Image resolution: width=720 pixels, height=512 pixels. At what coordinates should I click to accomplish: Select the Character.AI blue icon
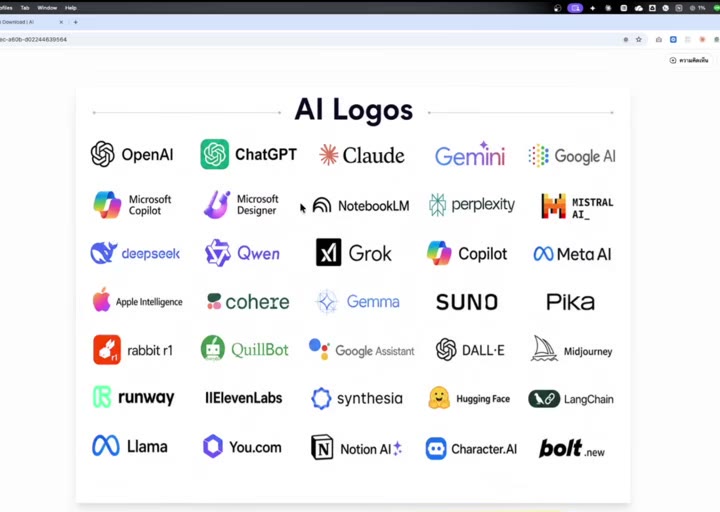436,448
